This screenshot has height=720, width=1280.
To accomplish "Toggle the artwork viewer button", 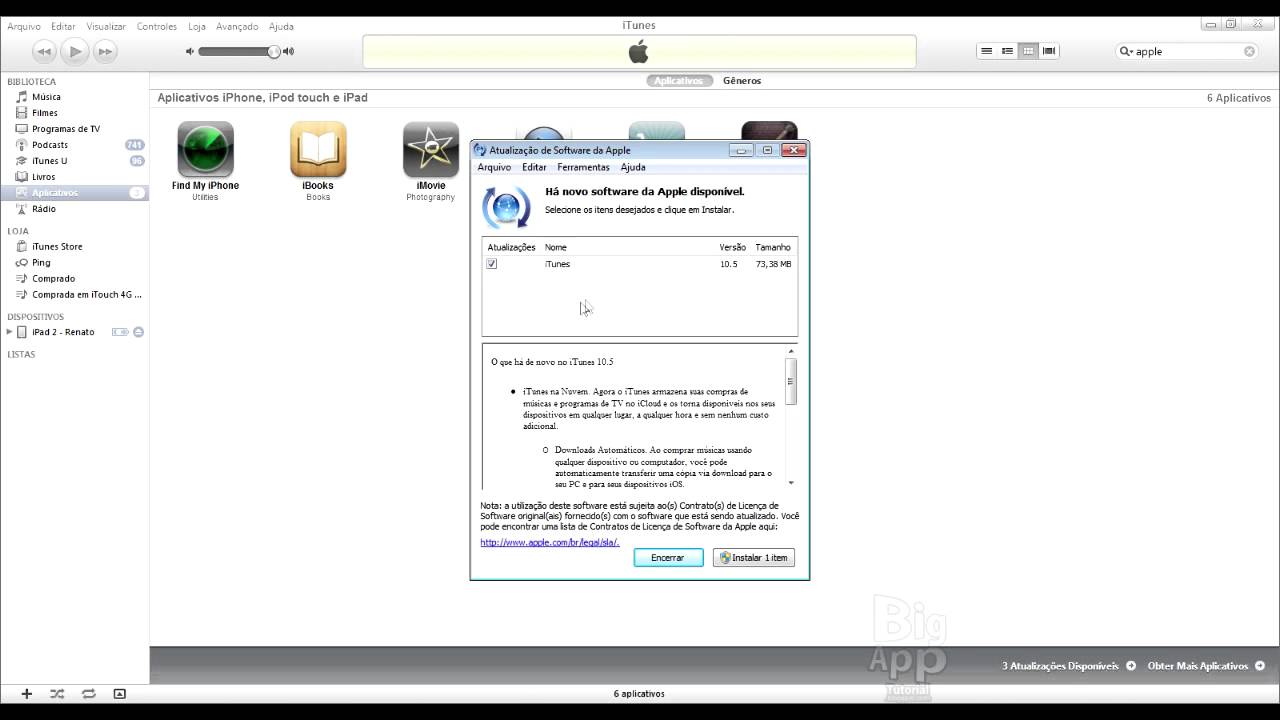I will click(x=120, y=693).
